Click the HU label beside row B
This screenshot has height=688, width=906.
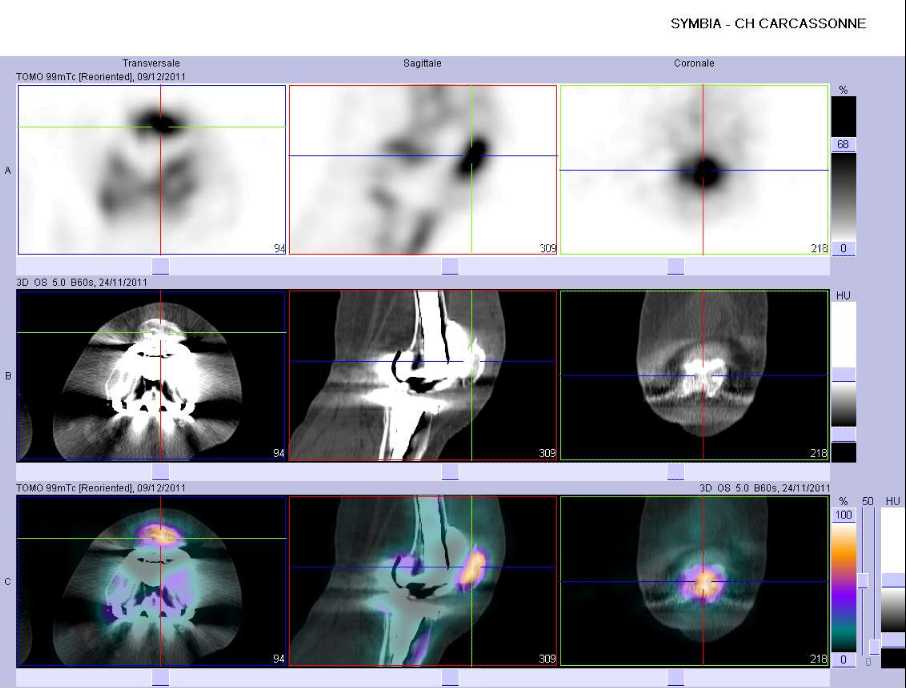point(843,296)
